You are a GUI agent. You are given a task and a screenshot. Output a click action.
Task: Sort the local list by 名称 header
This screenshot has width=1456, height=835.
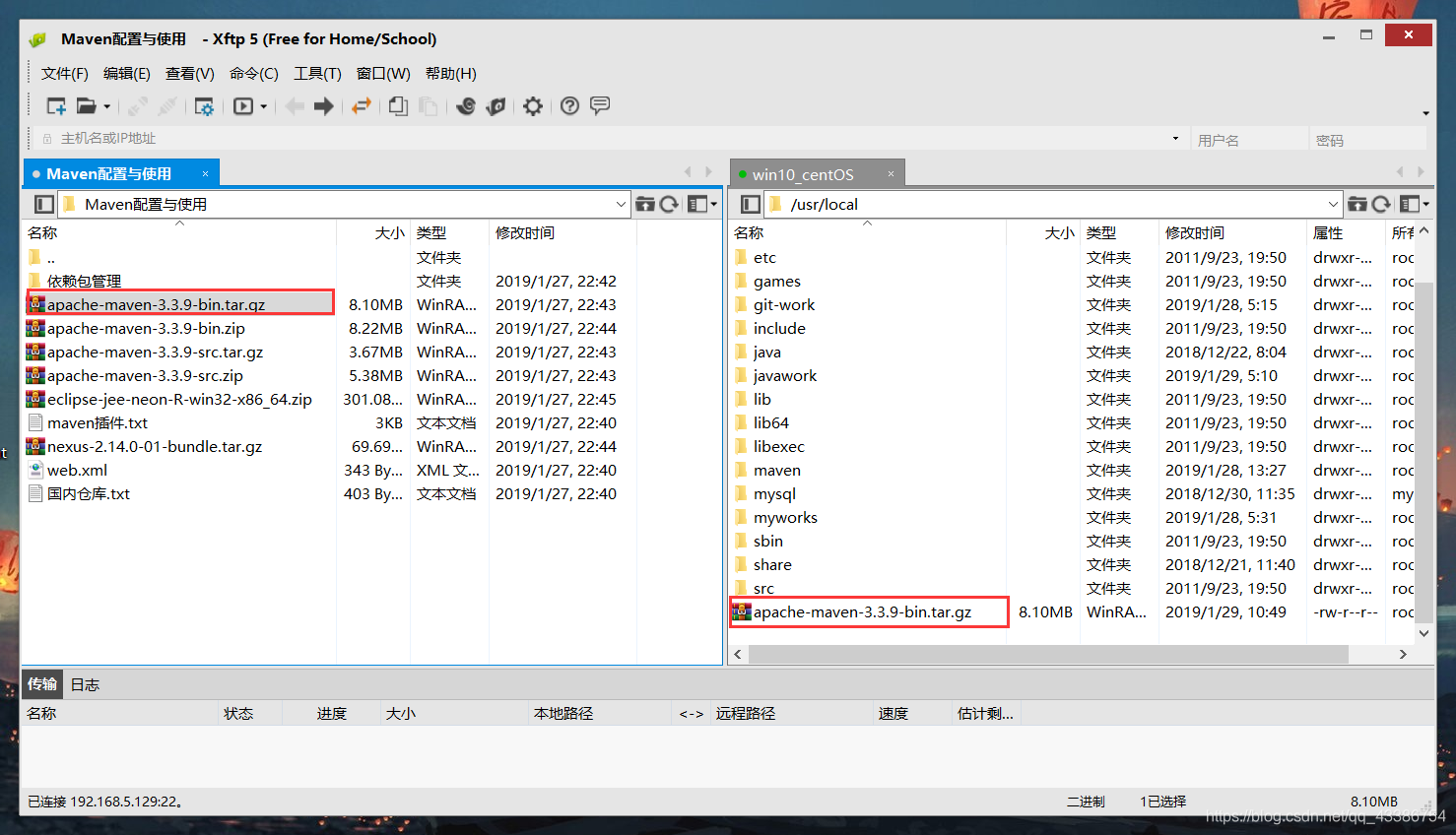coord(180,233)
